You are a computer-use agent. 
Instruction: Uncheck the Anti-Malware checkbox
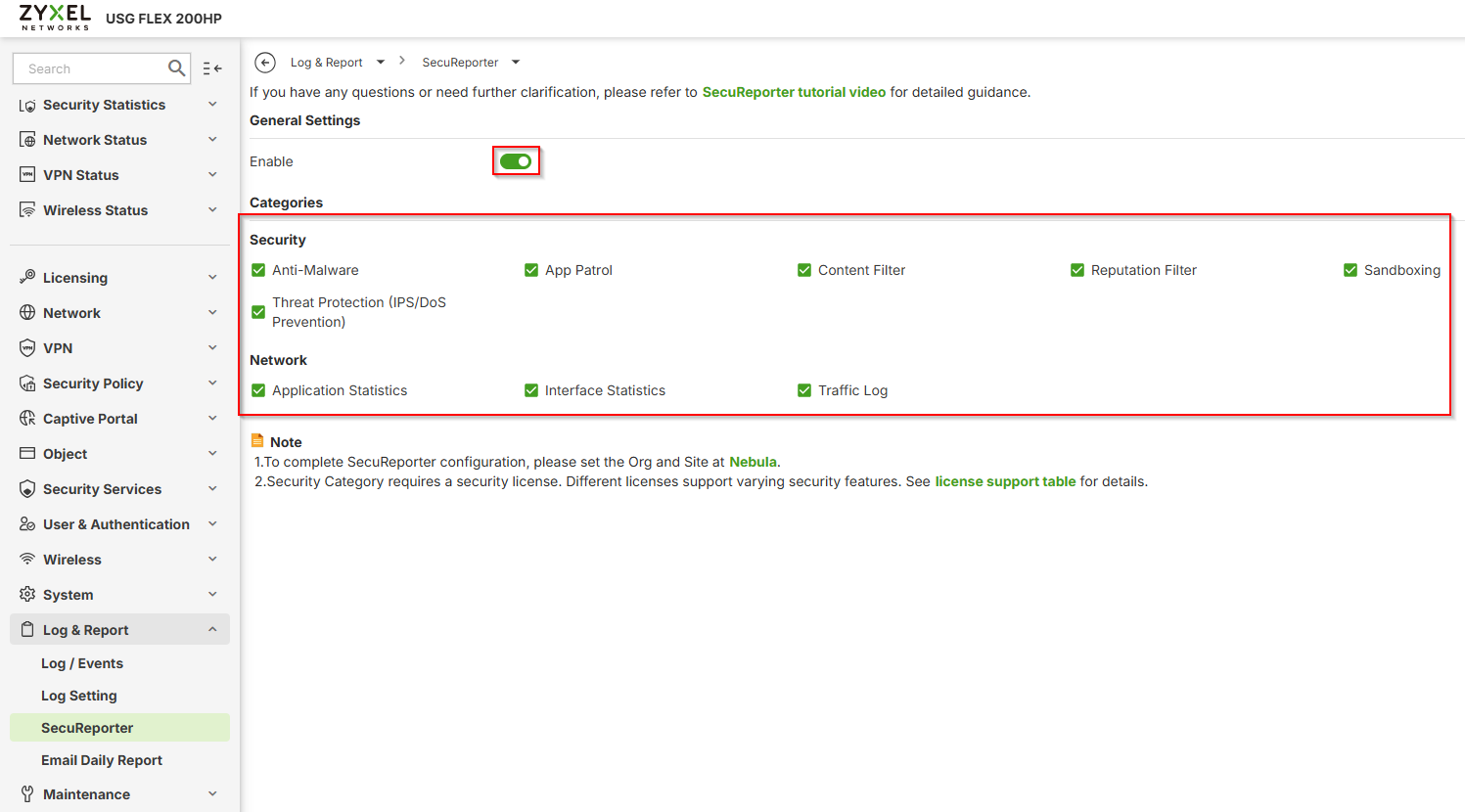(x=258, y=270)
